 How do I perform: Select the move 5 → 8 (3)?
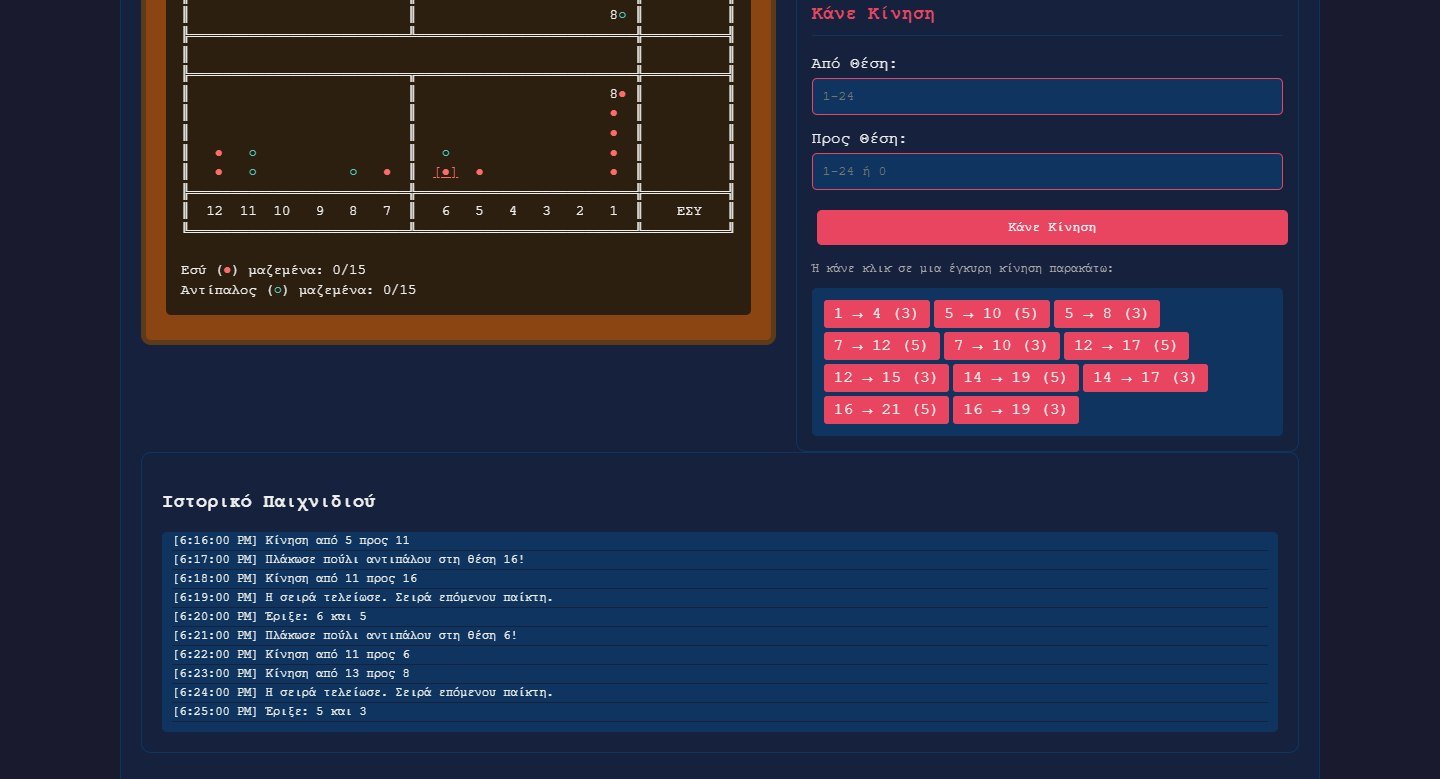[x=1107, y=314]
